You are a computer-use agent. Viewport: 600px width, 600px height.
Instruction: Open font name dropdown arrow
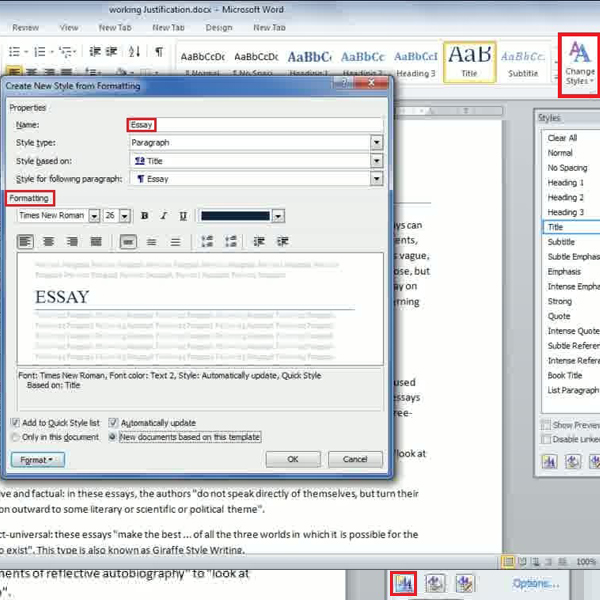pos(94,216)
